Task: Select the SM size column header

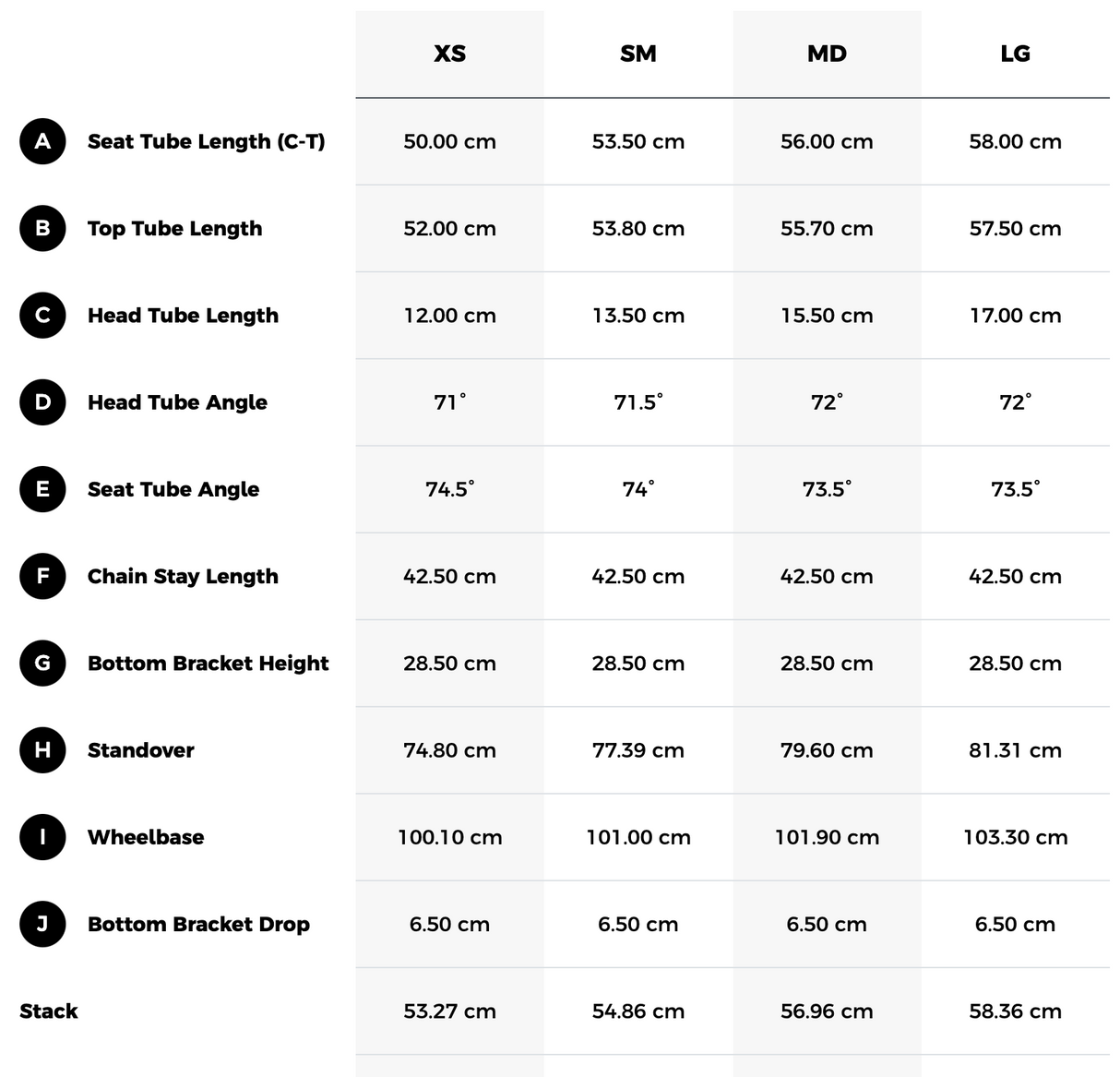Action: [x=638, y=54]
